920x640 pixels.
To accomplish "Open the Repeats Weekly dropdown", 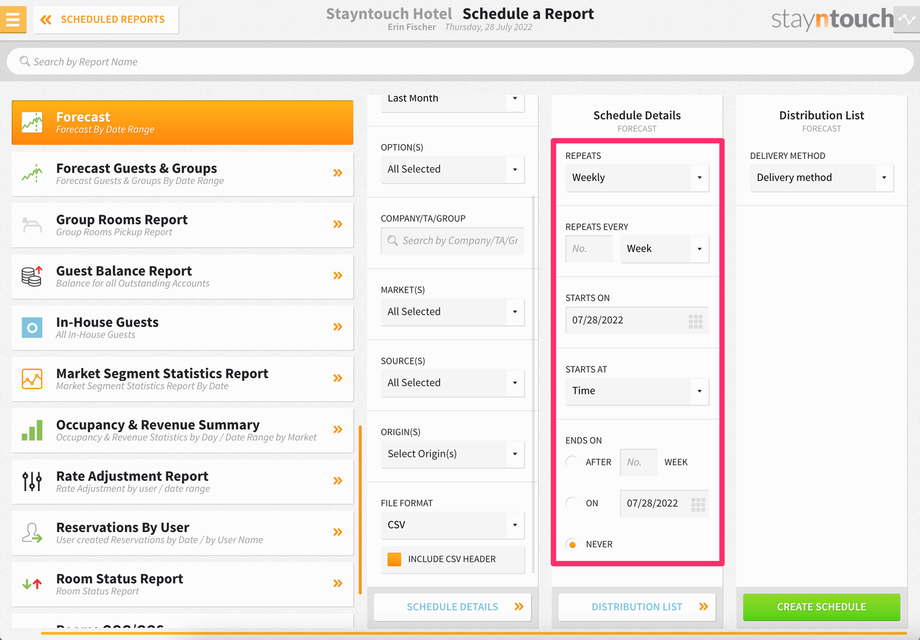I will (x=637, y=178).
